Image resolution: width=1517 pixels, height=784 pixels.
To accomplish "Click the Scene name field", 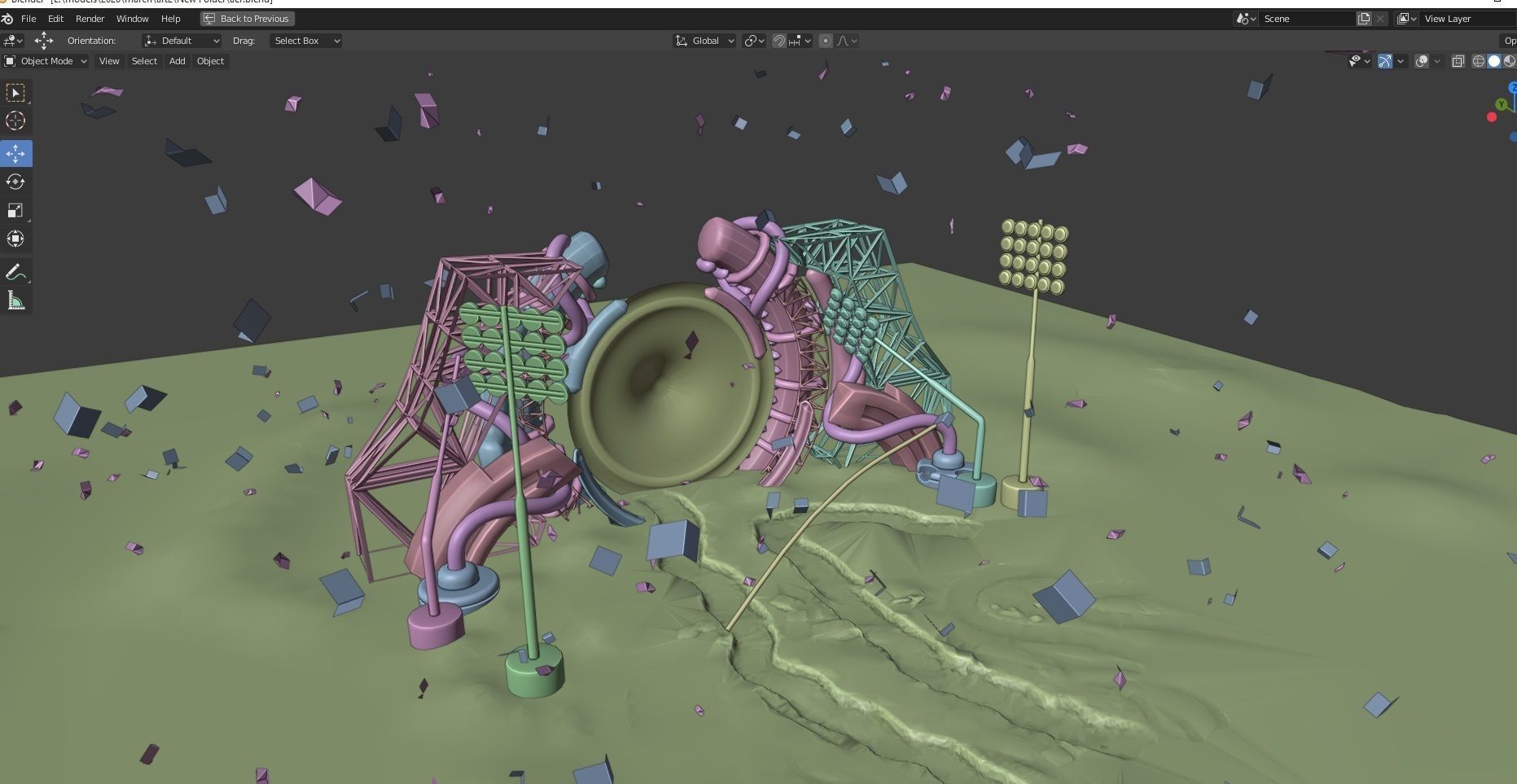I will click(1308, 19).
